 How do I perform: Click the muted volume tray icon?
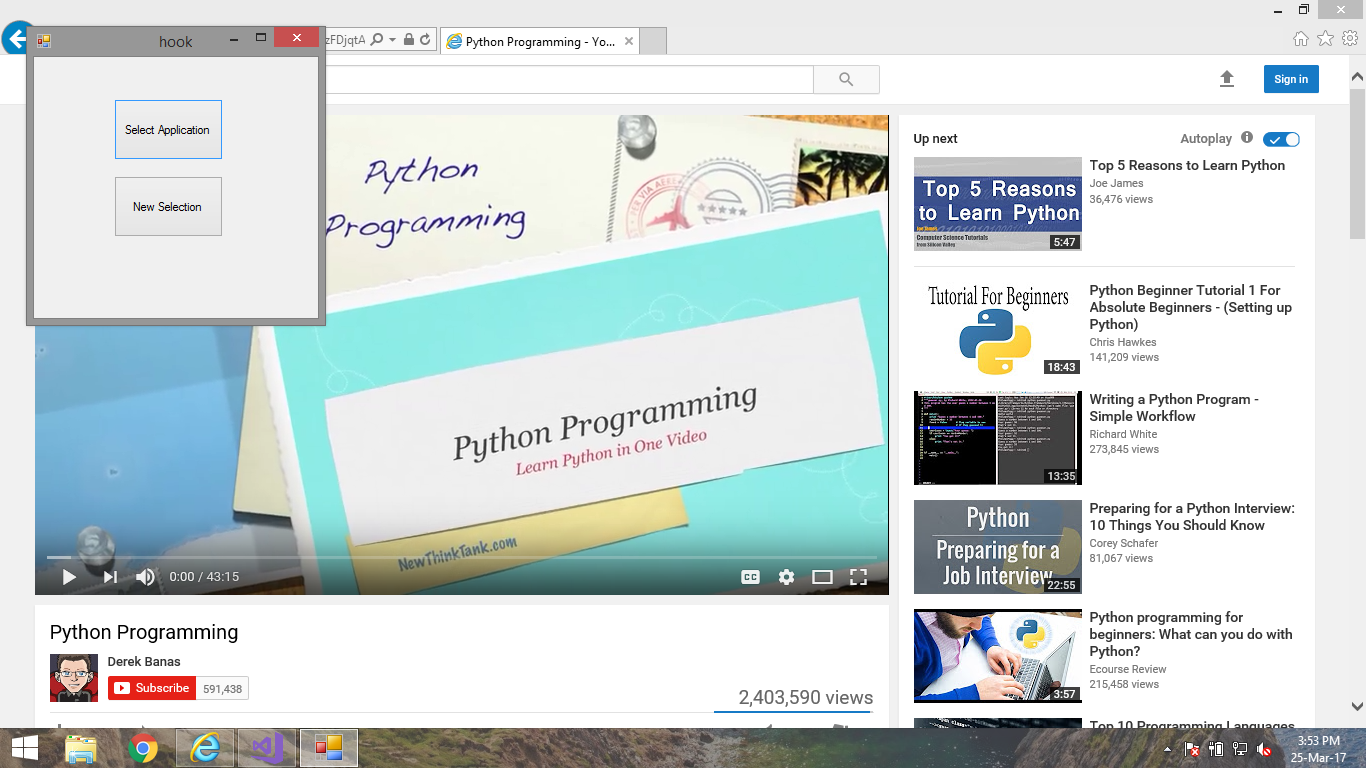coord(1264,748)
